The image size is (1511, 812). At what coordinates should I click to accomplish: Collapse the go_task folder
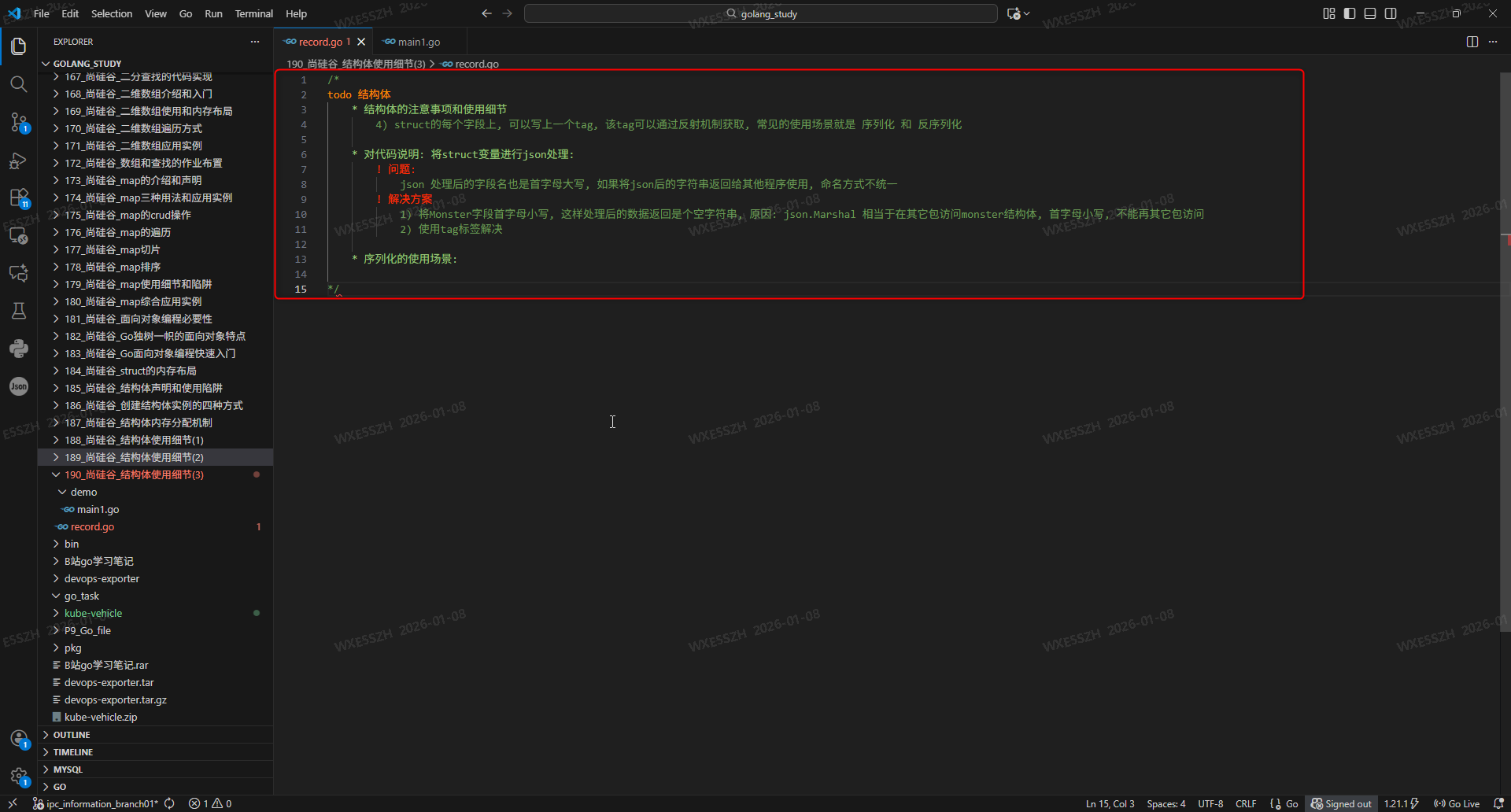(156, 596)
